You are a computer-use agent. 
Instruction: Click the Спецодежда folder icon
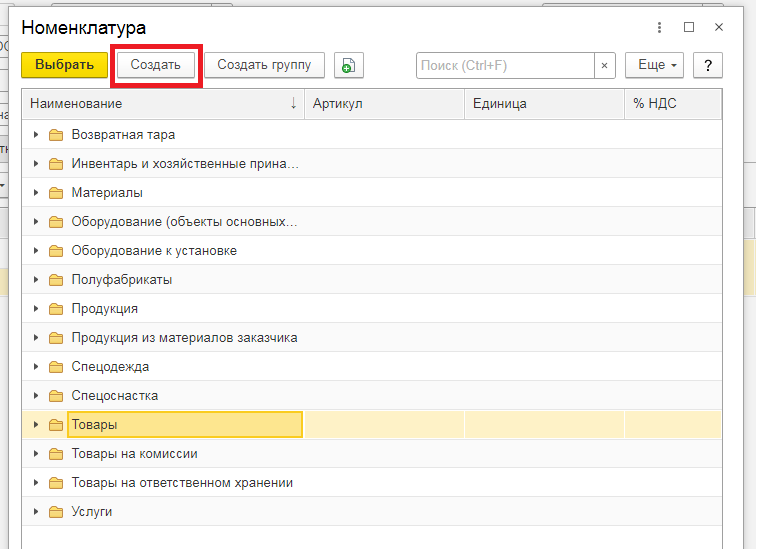point(56,366)
